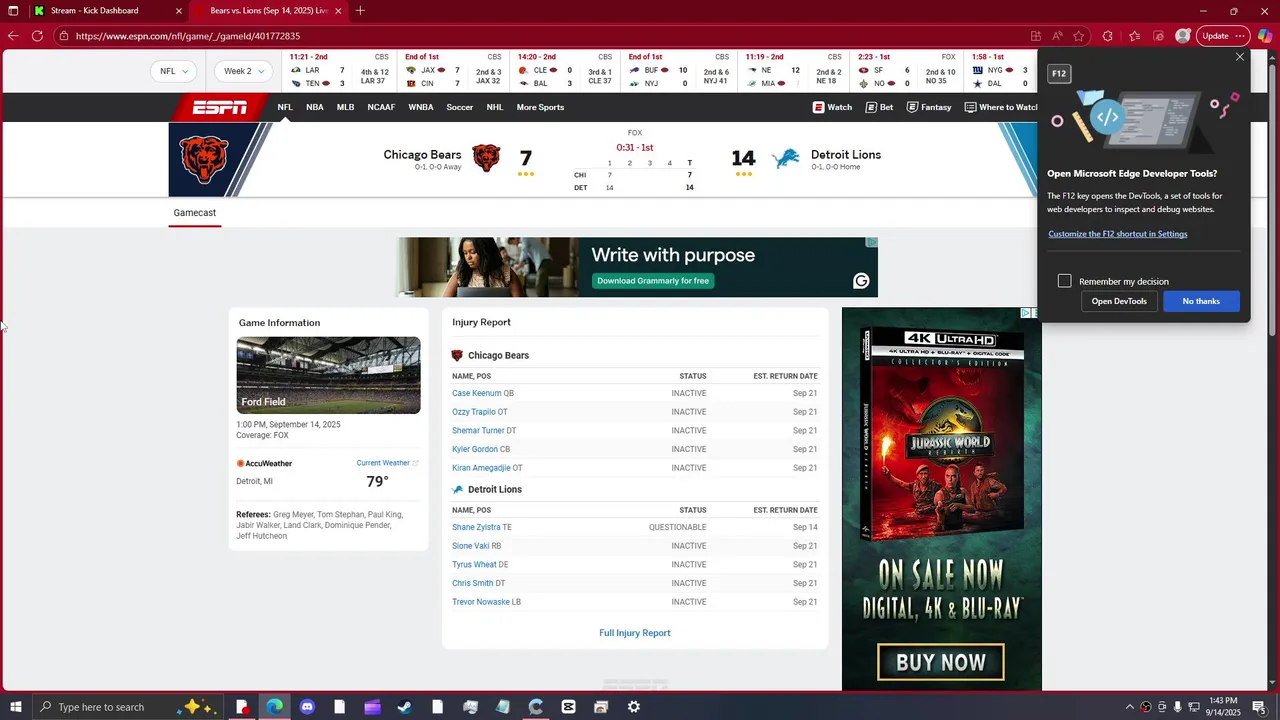Open Trevor Nowaske player link
1280x720 pixels.
pyautogui.click(x=481, y=602)
